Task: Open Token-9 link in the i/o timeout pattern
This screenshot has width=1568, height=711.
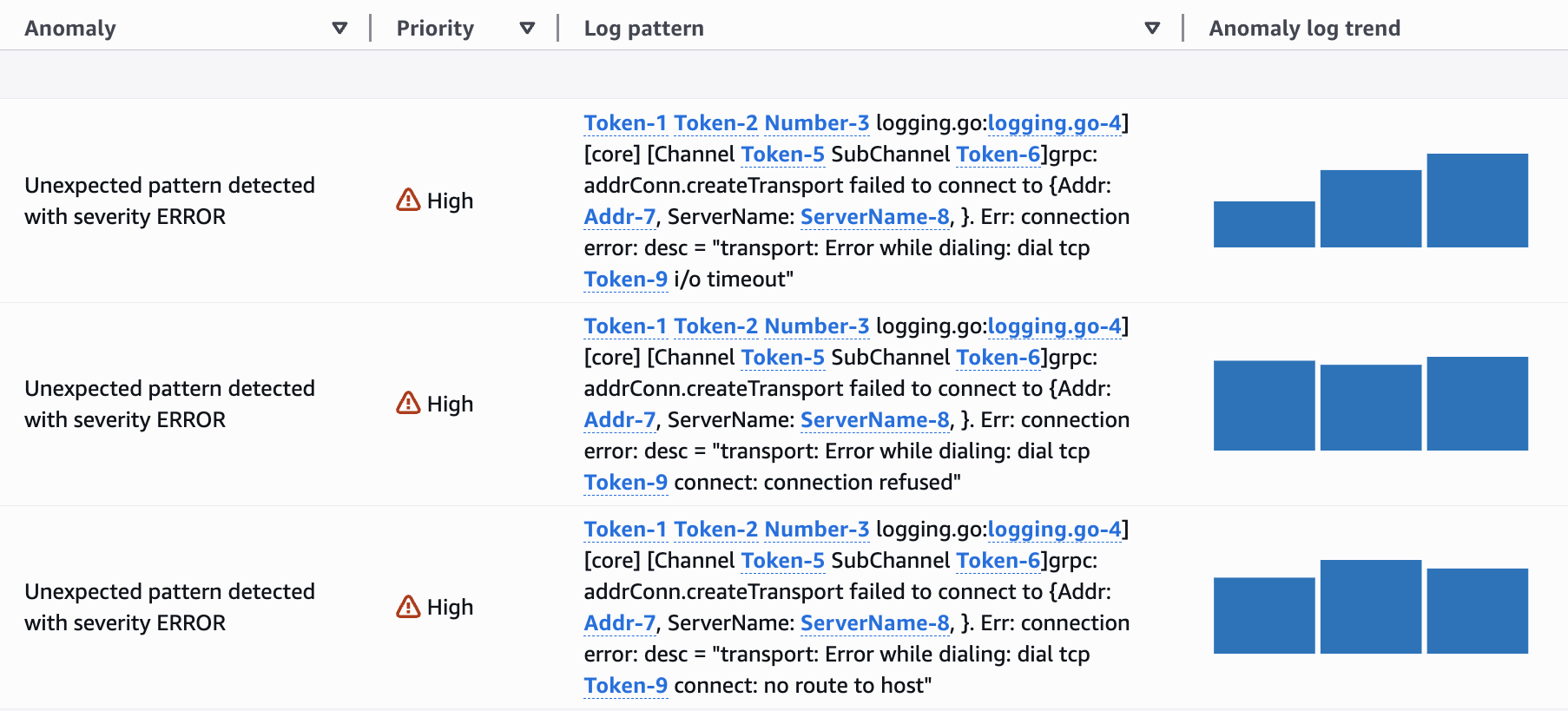Action: pyautogui.click(x=626, y=280)
